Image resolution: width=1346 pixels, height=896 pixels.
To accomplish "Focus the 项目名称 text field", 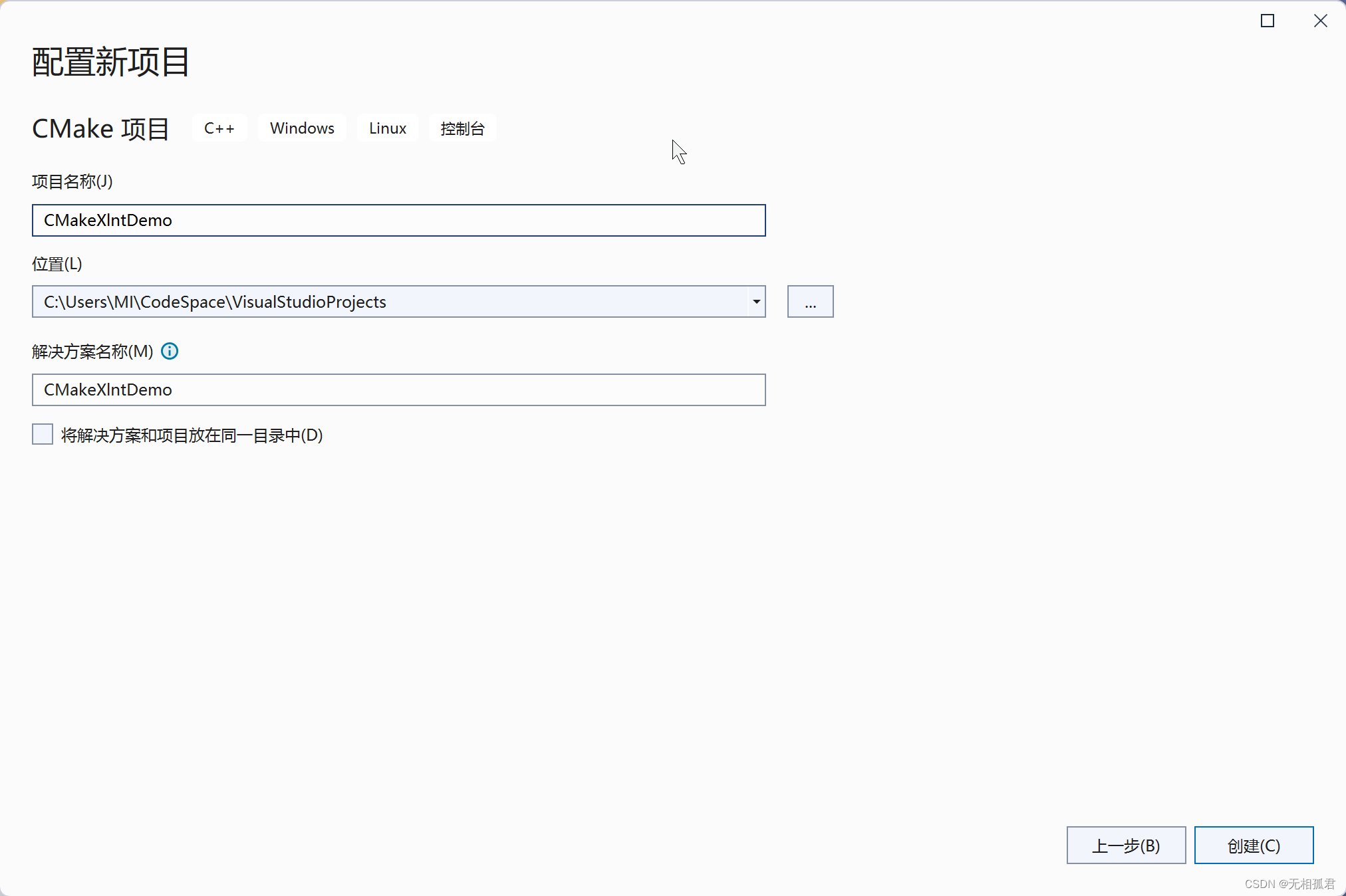I will (398, 220).
